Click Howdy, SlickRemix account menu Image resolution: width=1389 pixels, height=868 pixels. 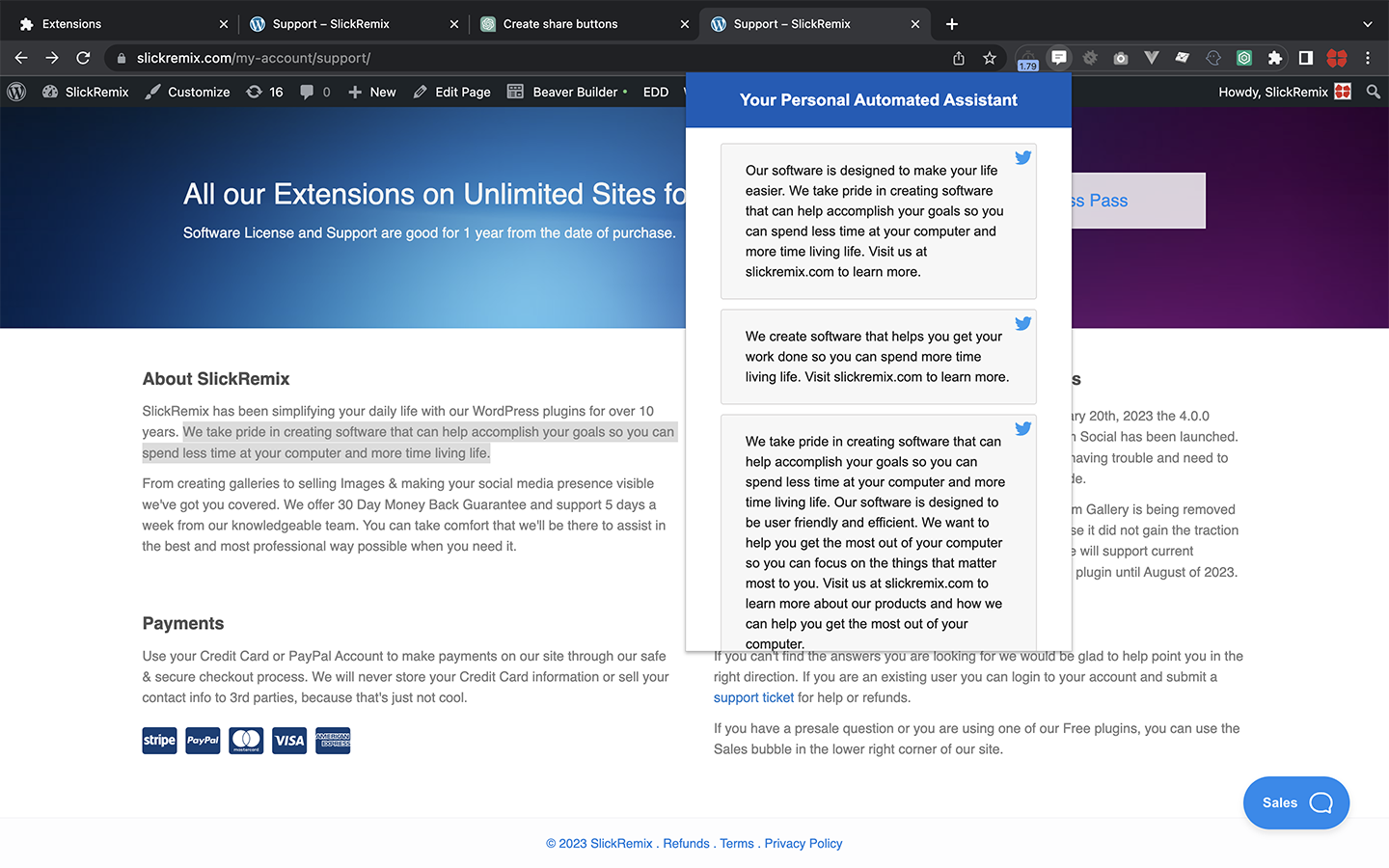tap(1285, 92)
